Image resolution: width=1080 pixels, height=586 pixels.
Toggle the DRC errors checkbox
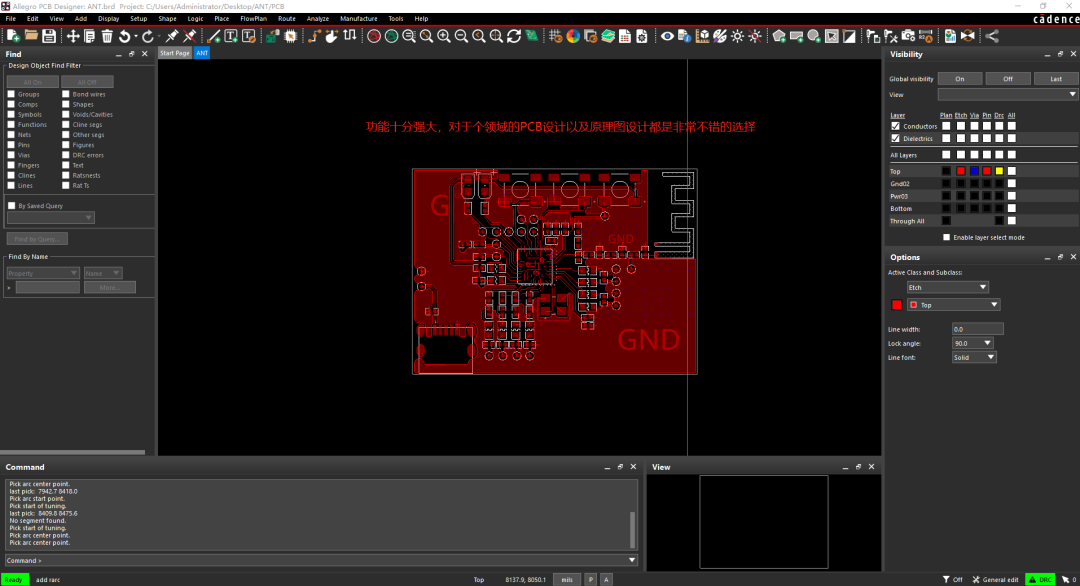tap(65, 155)
